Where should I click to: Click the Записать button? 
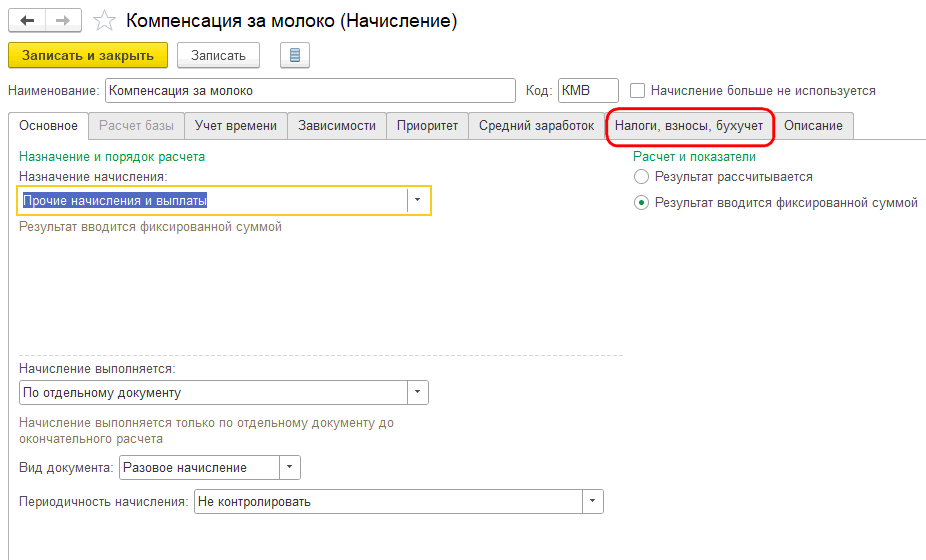tap(219, 56)
